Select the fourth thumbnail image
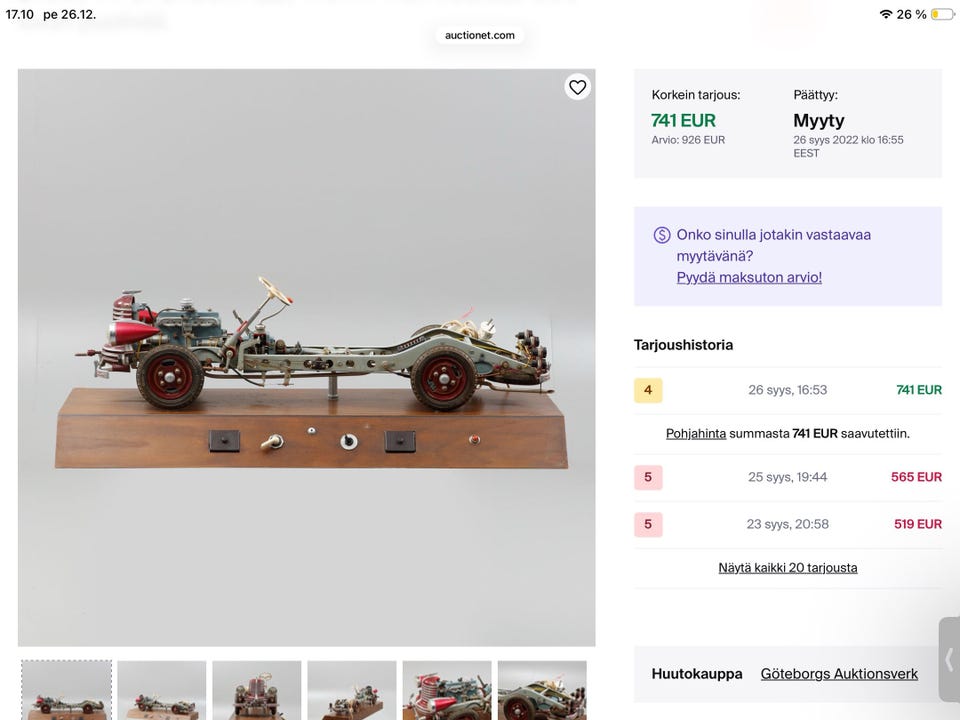The image size is (960, 720). (x=352, y=690)
